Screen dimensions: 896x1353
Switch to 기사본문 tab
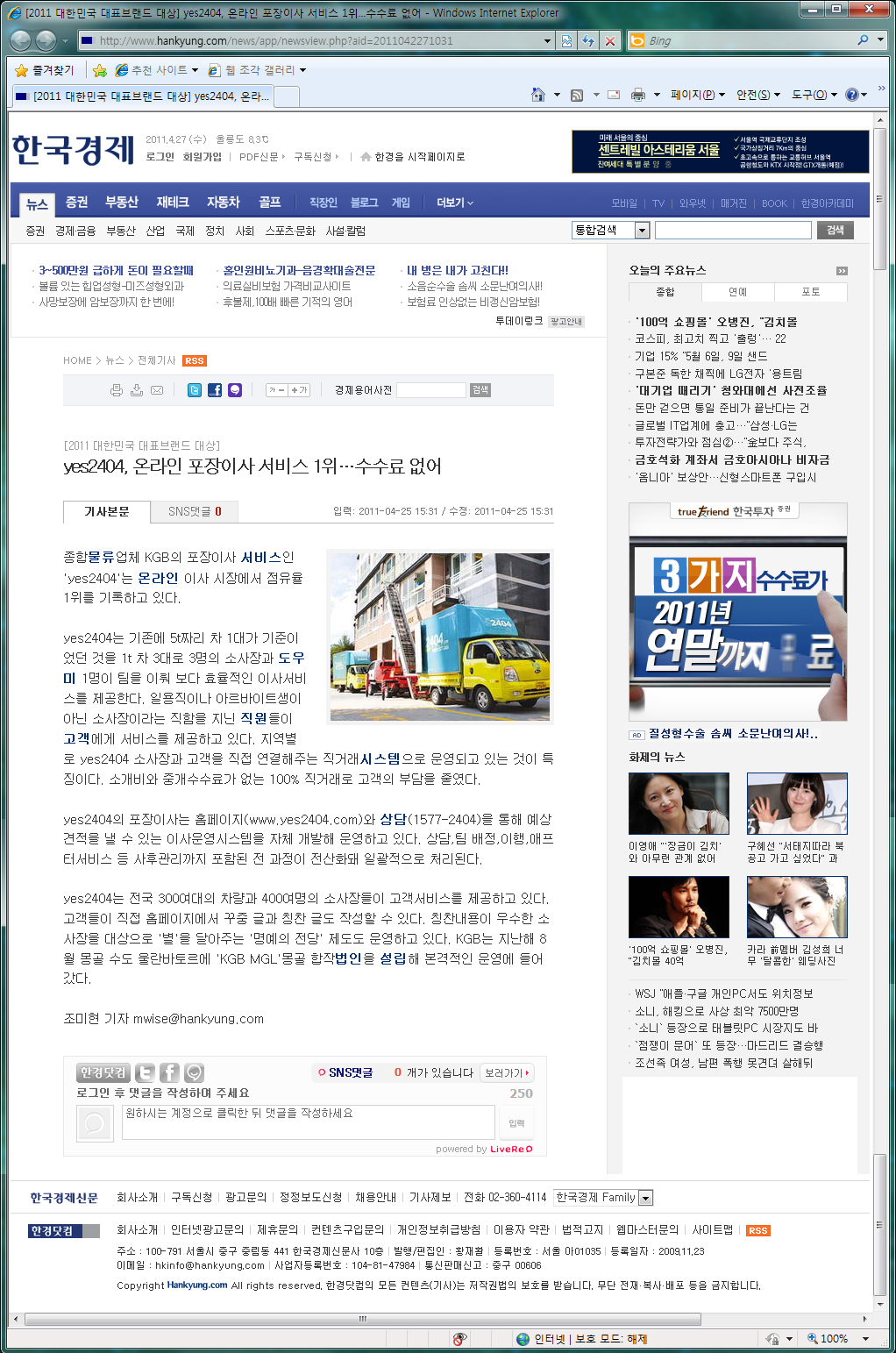107,511
